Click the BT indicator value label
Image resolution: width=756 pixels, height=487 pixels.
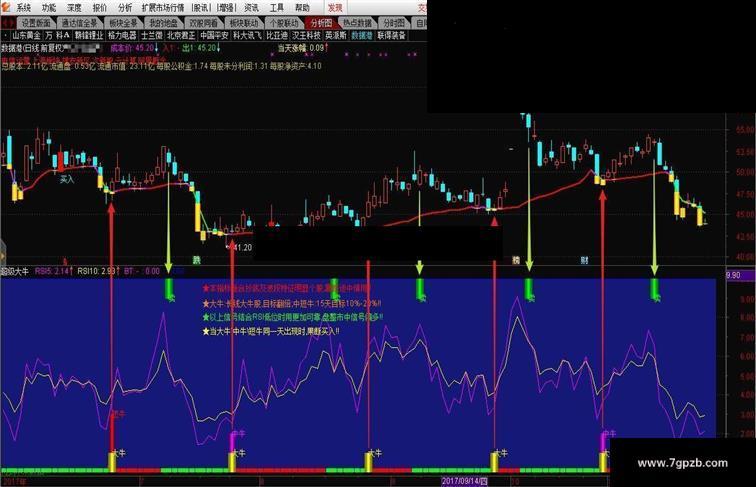pyautogui.click(x=141, y=271)
